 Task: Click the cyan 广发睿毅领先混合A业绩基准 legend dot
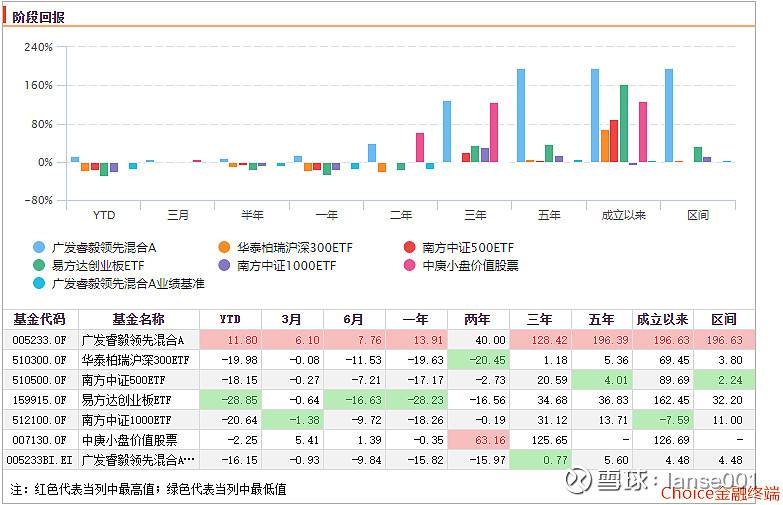click(39, 283)
